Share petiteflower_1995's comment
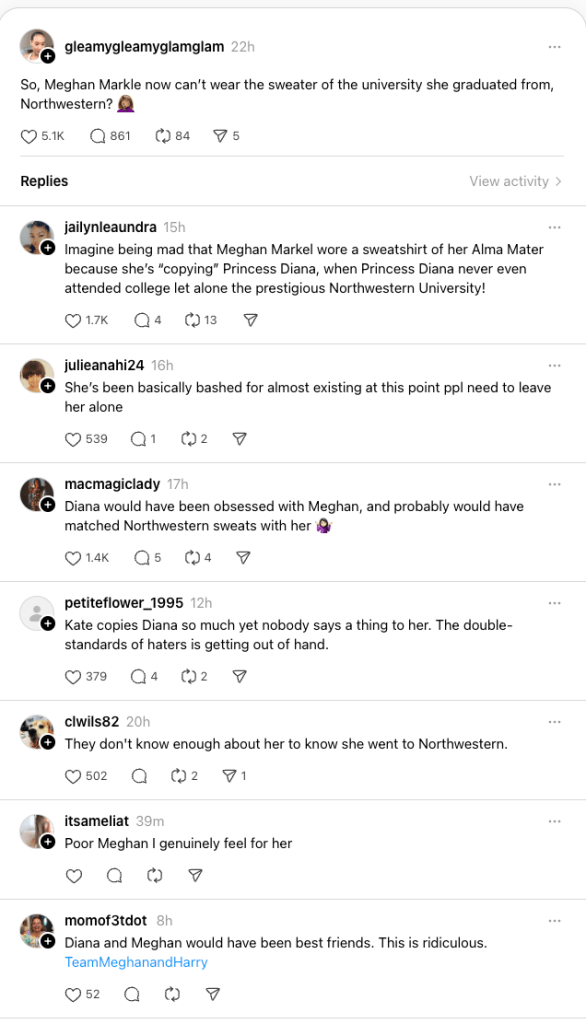The image size is (586, 1024). [239, 676]
